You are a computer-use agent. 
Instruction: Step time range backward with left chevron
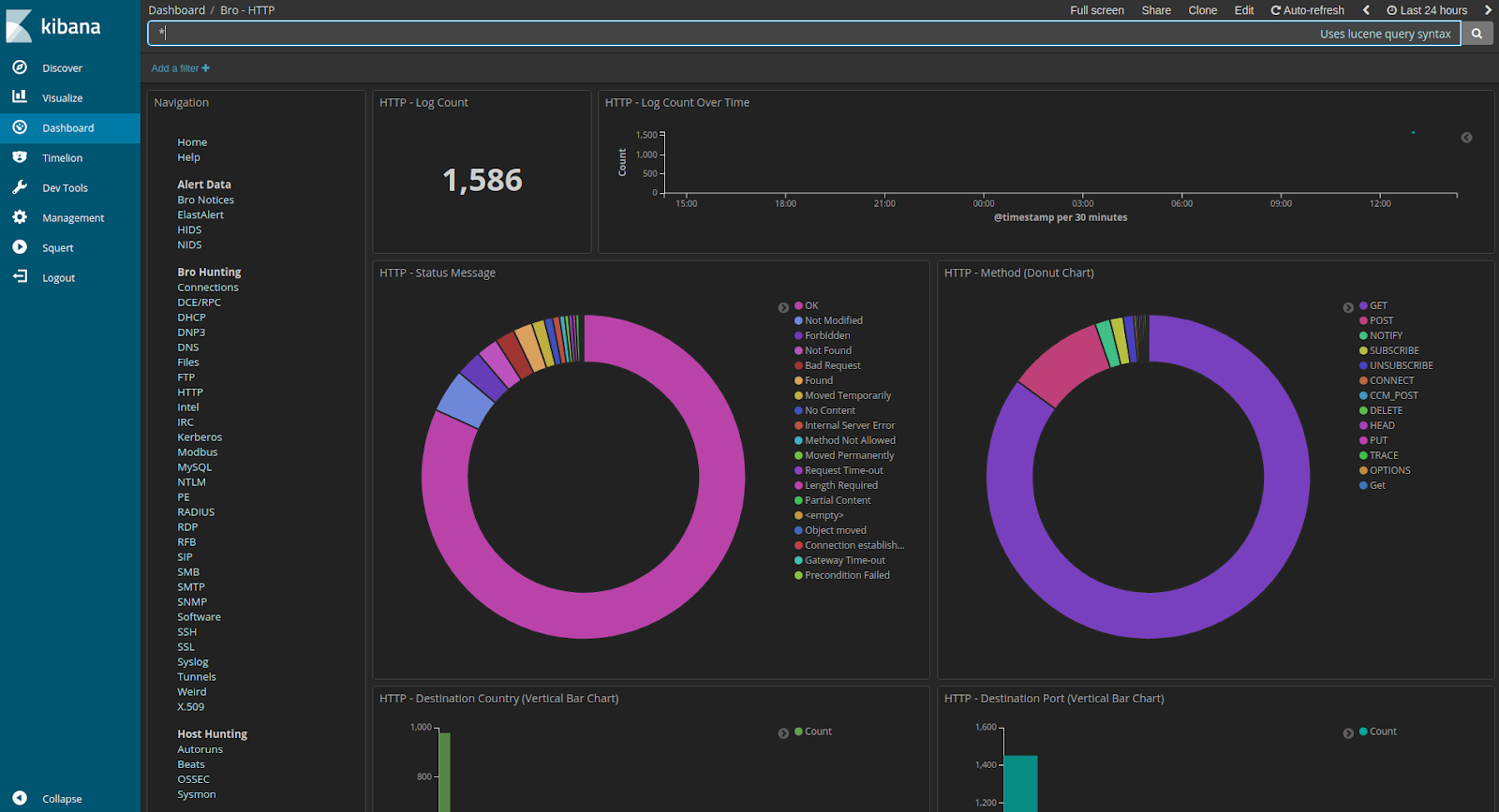[1366, 10]
